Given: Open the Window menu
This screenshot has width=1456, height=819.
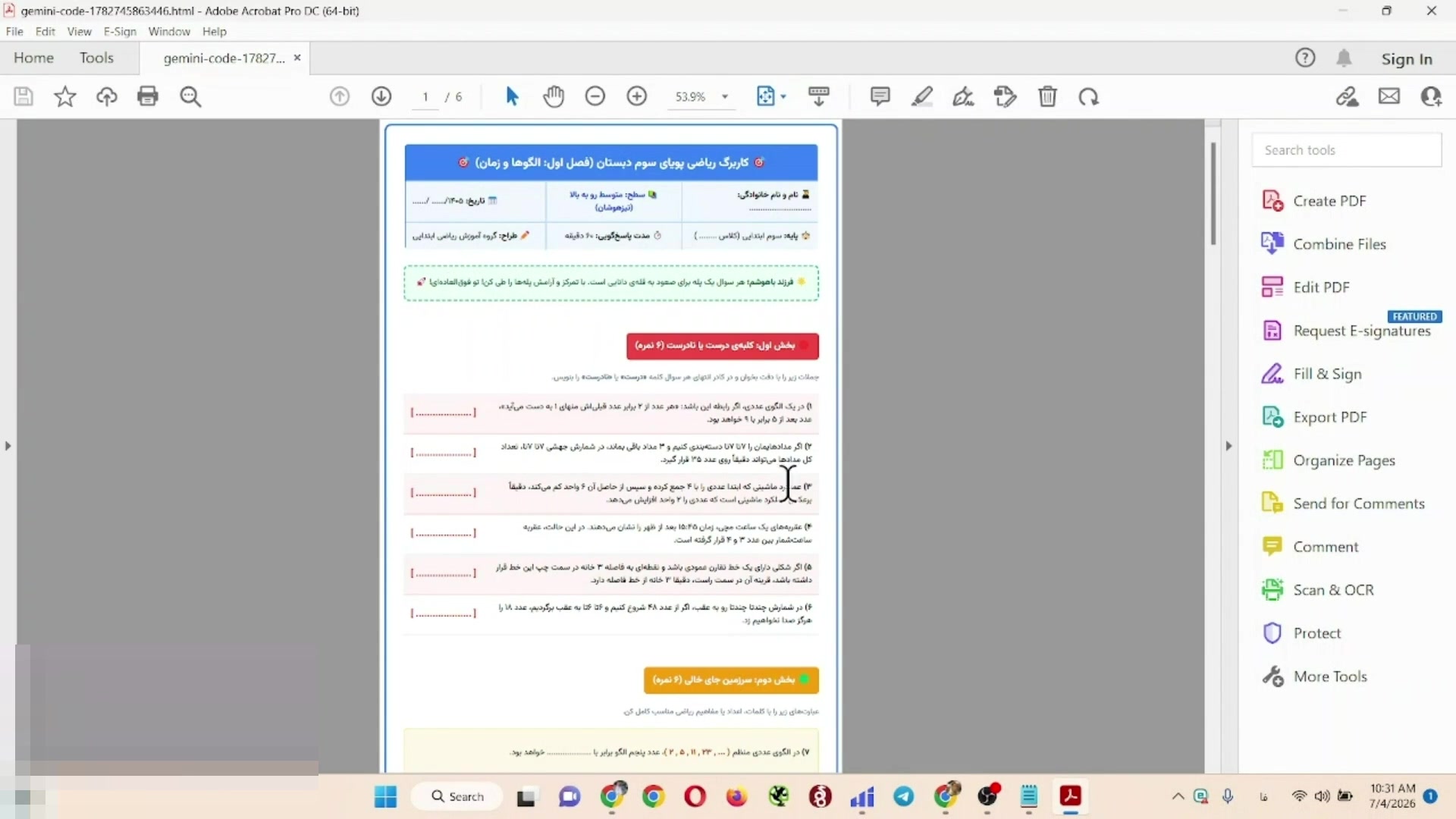Looking at the screenshot, I should click(x=169, y=31).
